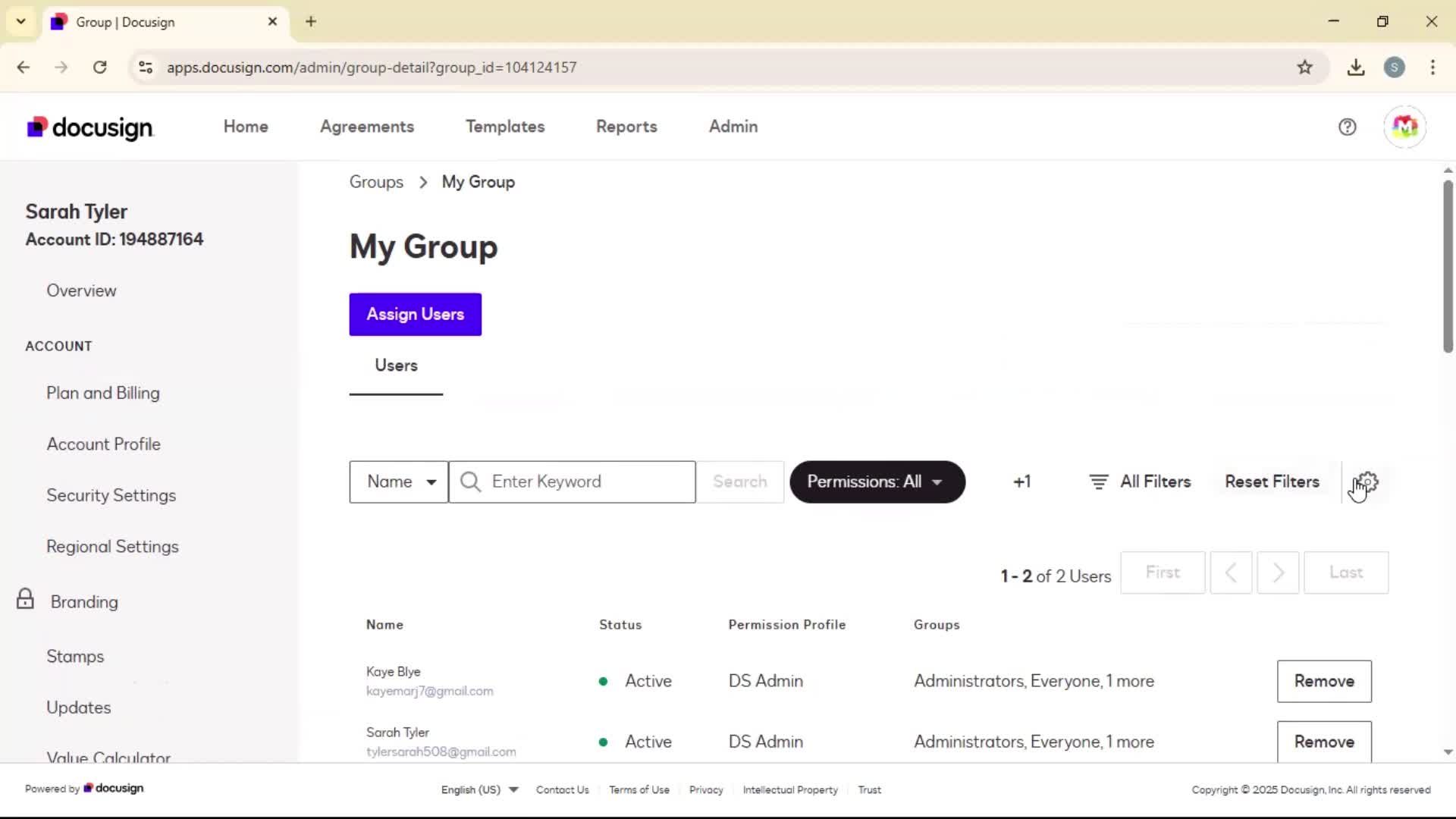
Task: Open Security Settings in the sidebar
Action: coord(111,496)
